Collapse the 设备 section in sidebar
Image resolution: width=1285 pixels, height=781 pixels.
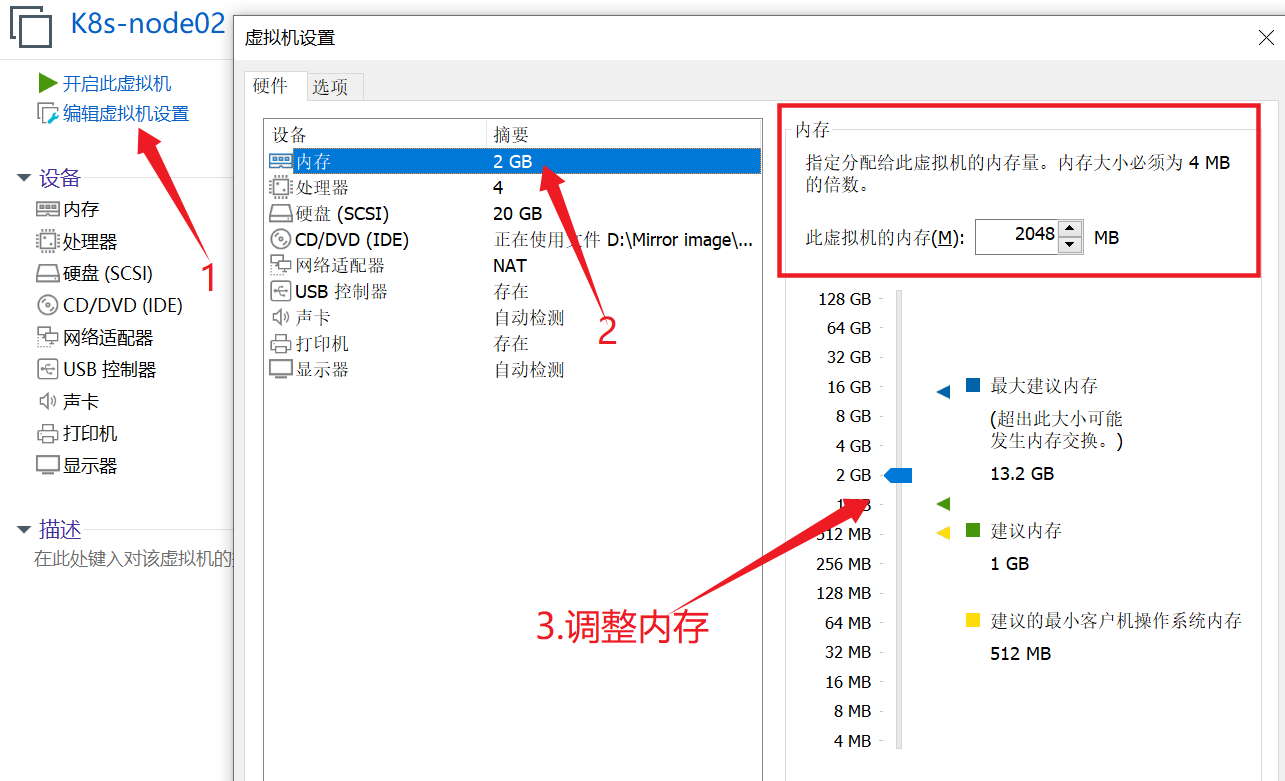[24, 179]
